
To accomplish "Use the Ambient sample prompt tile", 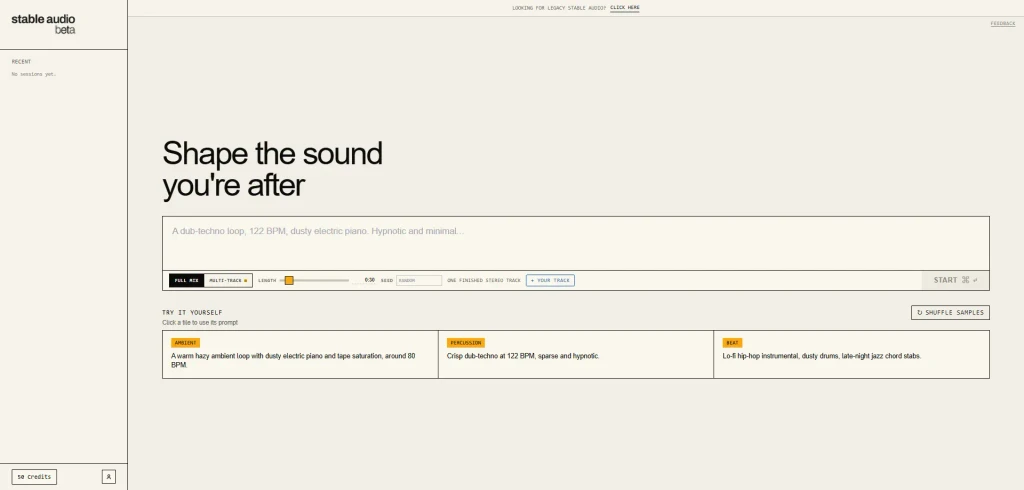I will coord(300,354).
